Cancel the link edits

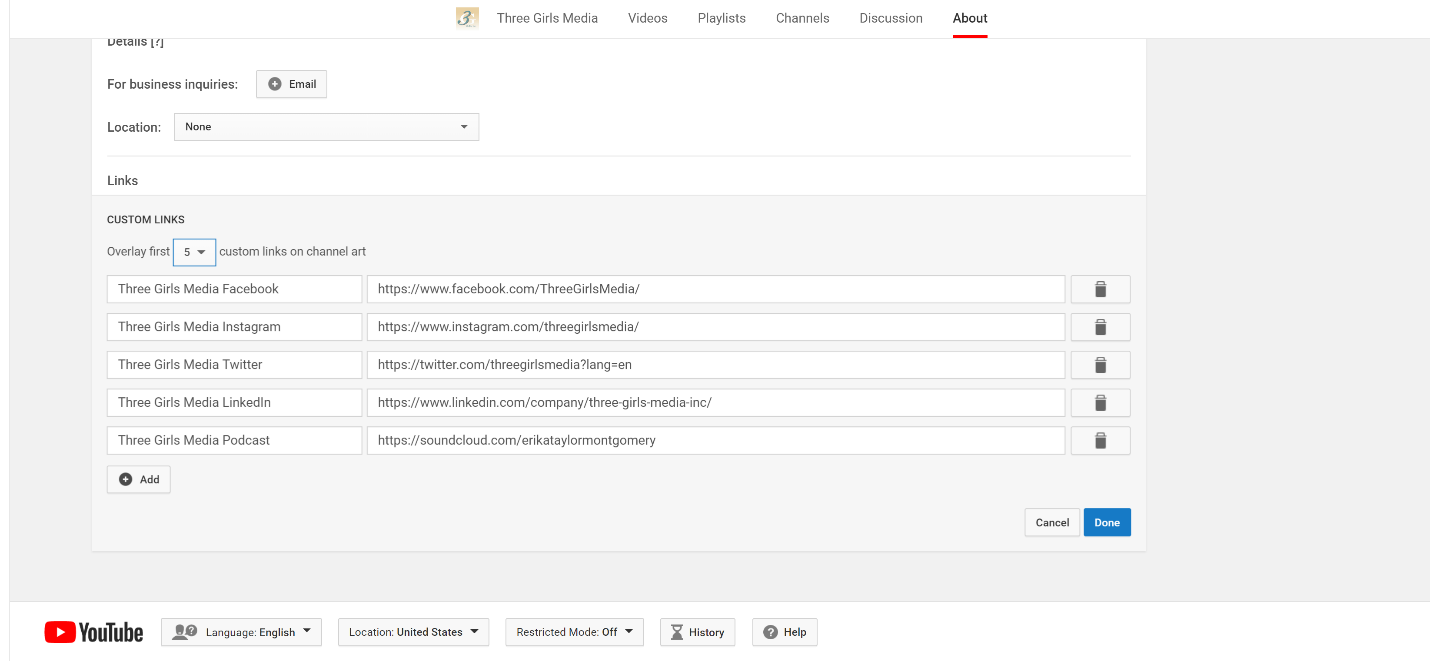(1052, 522)
